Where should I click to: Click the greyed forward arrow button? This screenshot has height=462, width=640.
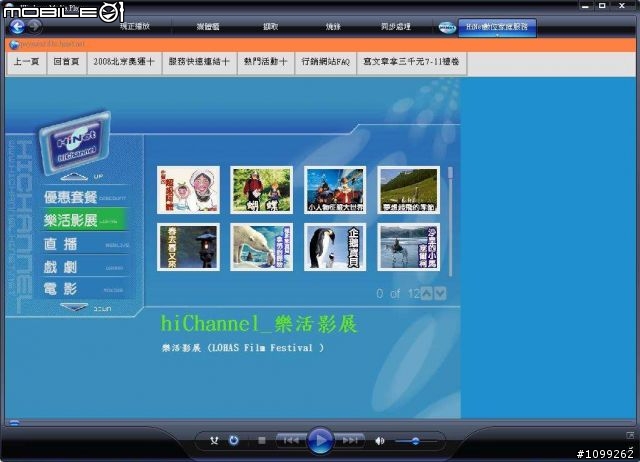click(34, 27)
